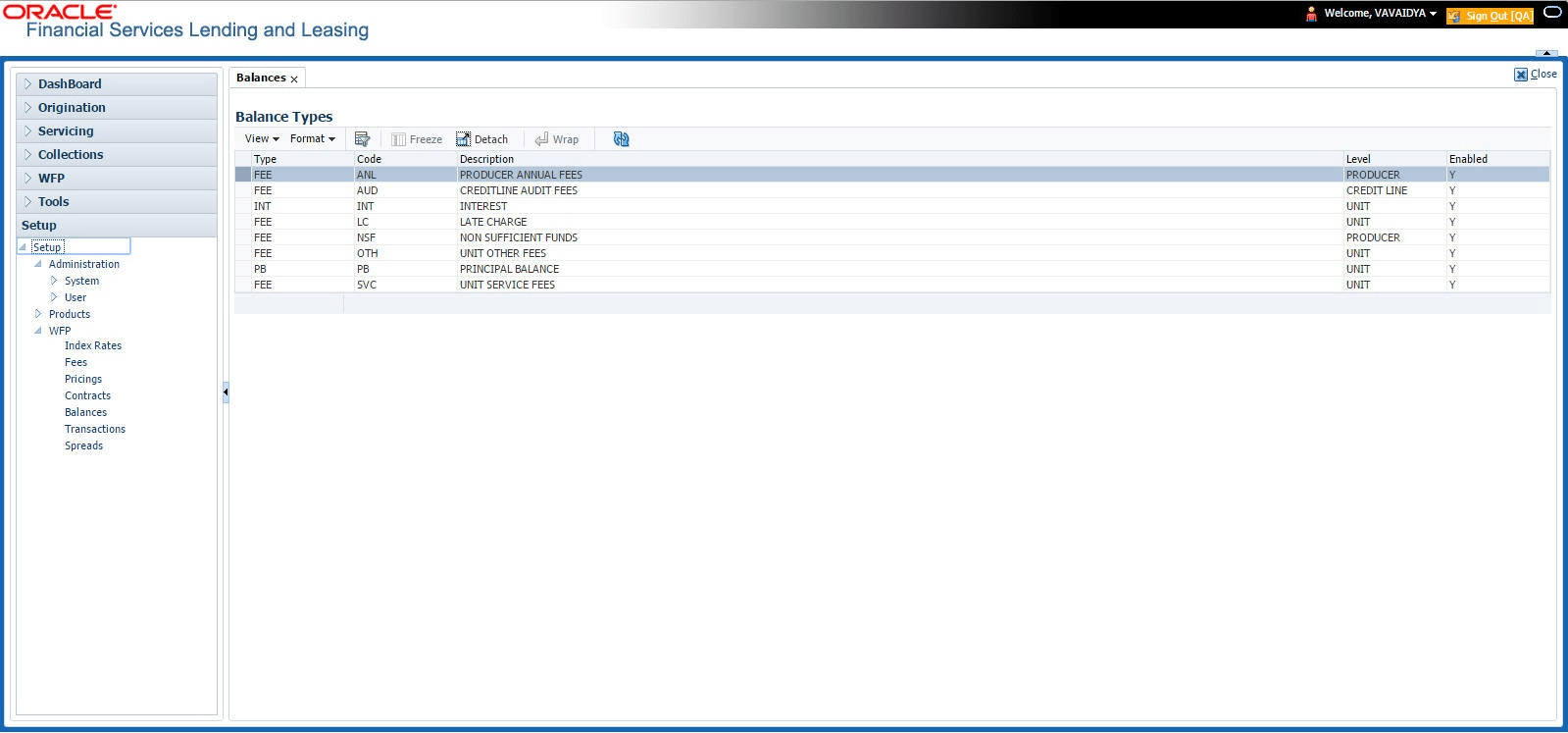Expand the Products tree node
The height and width of the screenshot is (733, 1568).
[x=38, y=314]
